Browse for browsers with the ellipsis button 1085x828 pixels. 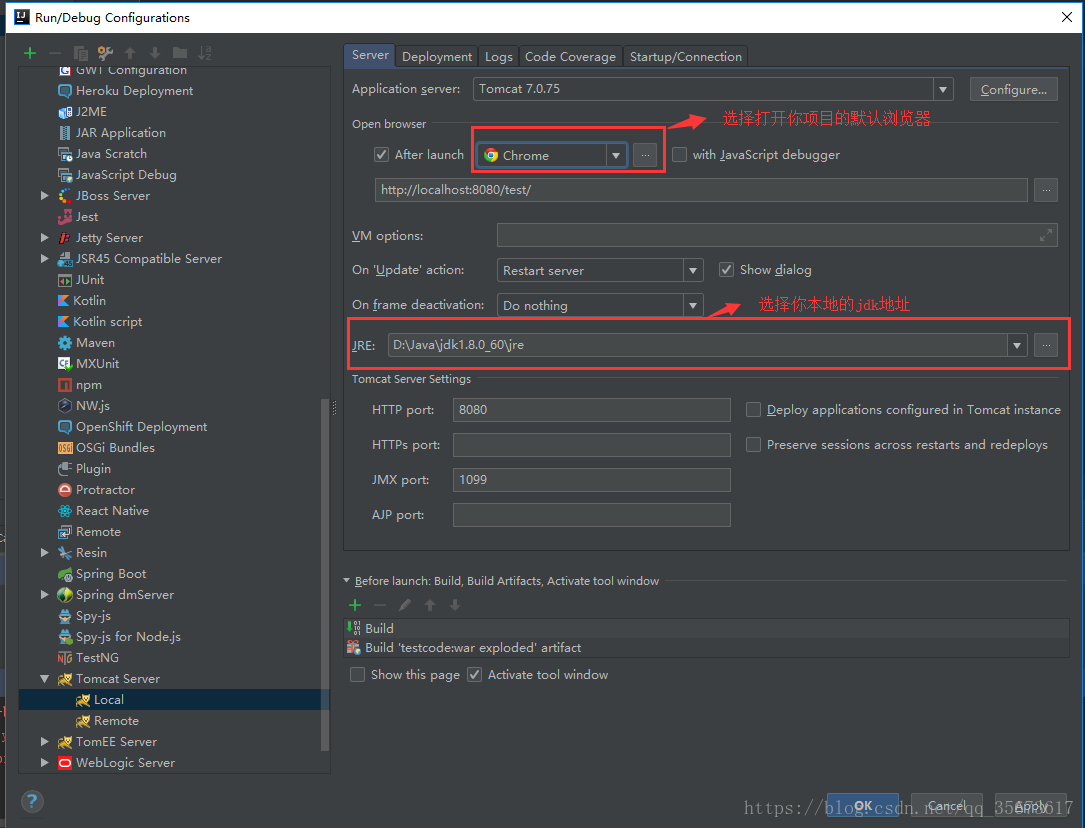pos(645,155)
